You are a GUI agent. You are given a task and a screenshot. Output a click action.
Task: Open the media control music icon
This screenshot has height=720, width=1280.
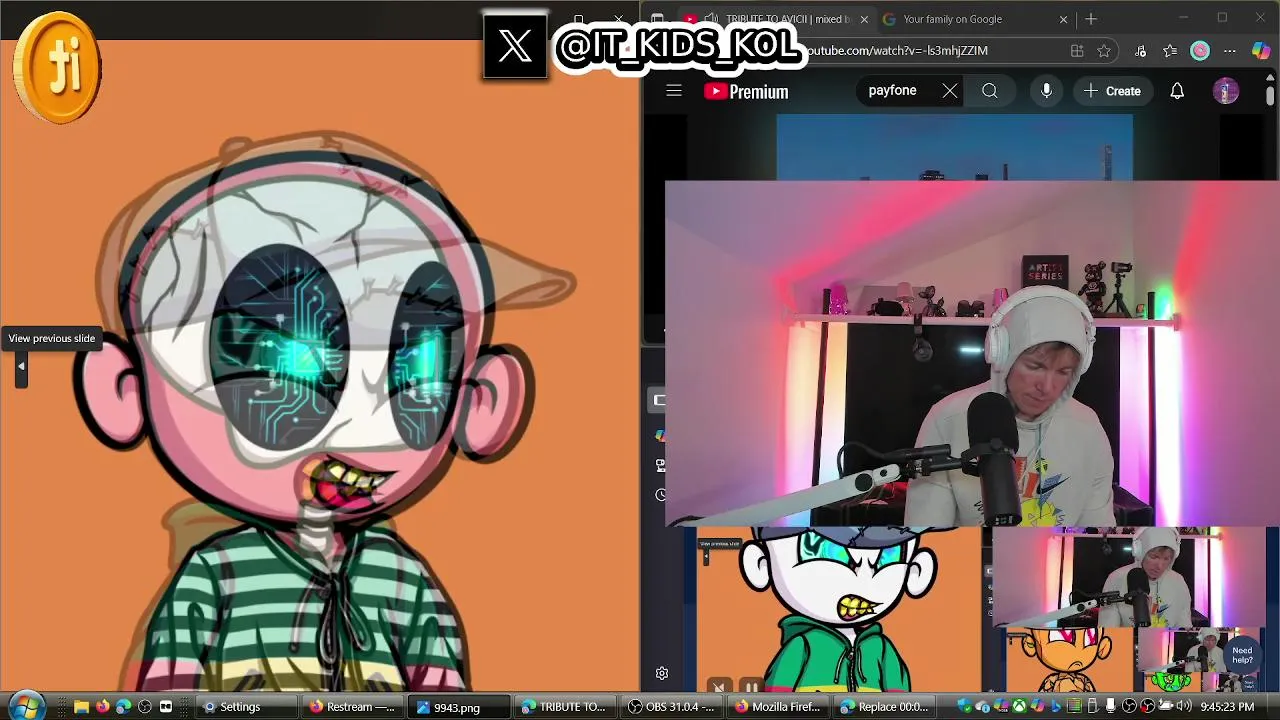[1141, 51]
